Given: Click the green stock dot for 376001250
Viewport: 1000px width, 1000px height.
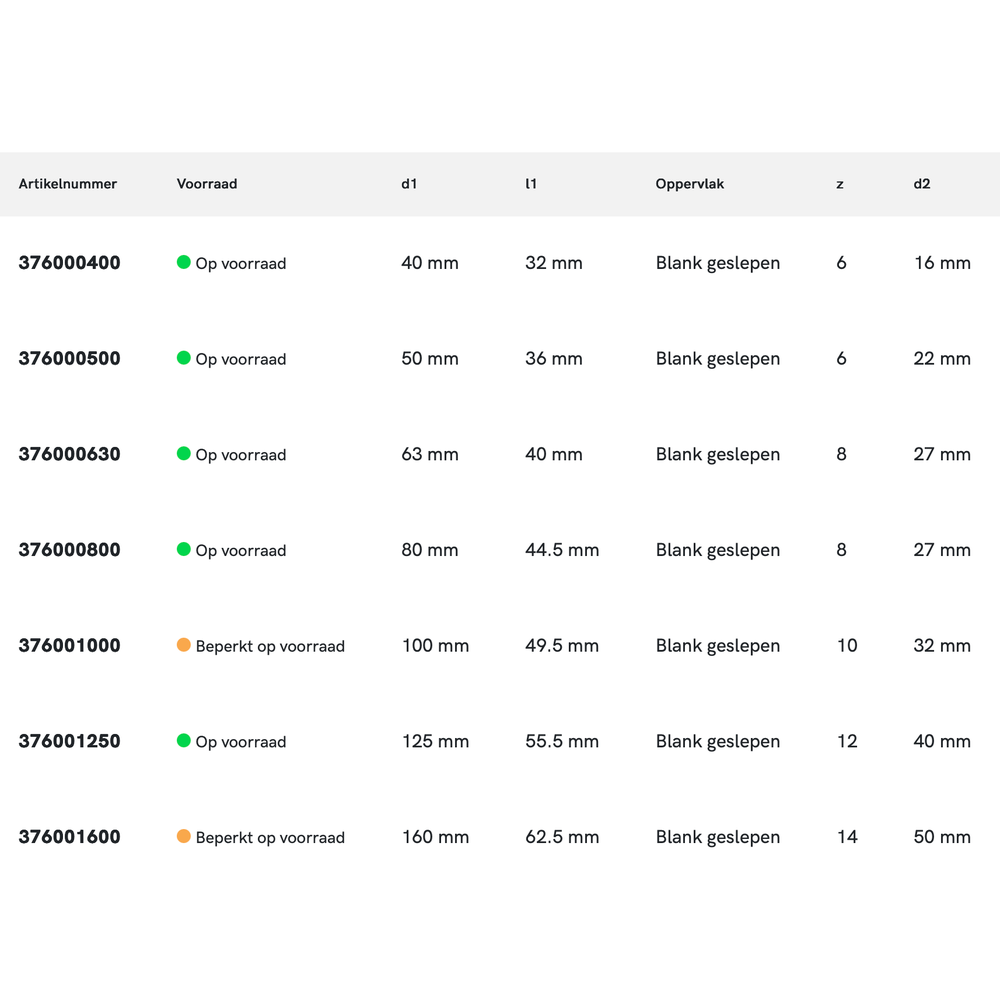Looking at the screenshot, I should point(184,741).
